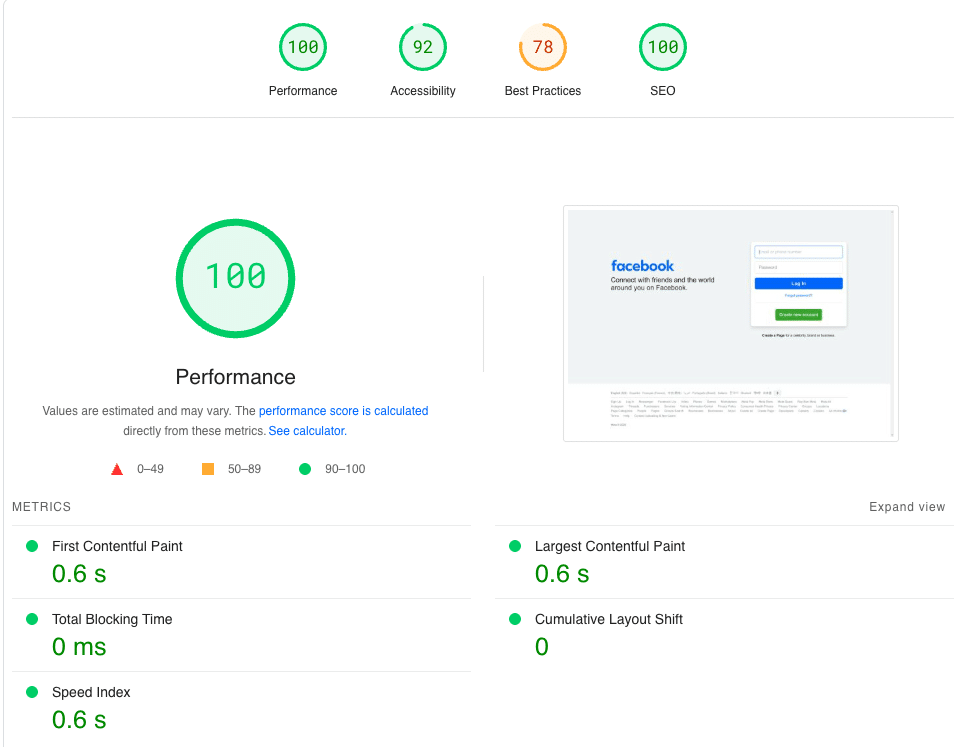Click the Accessibility score gauge showing 92
The width and height of the screenshot is (957, 747).
(423, 48)
